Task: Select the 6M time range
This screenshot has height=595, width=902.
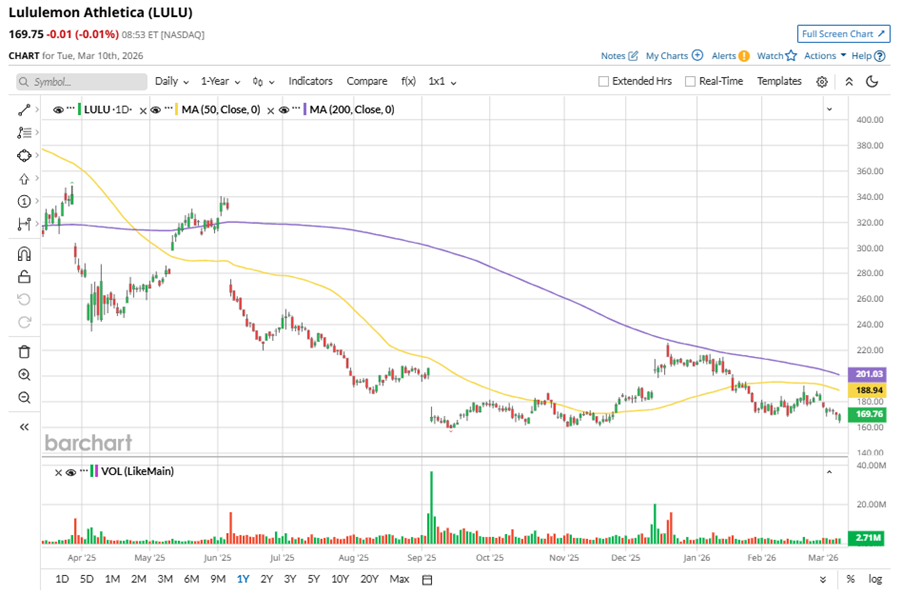Action: (192, 579)
